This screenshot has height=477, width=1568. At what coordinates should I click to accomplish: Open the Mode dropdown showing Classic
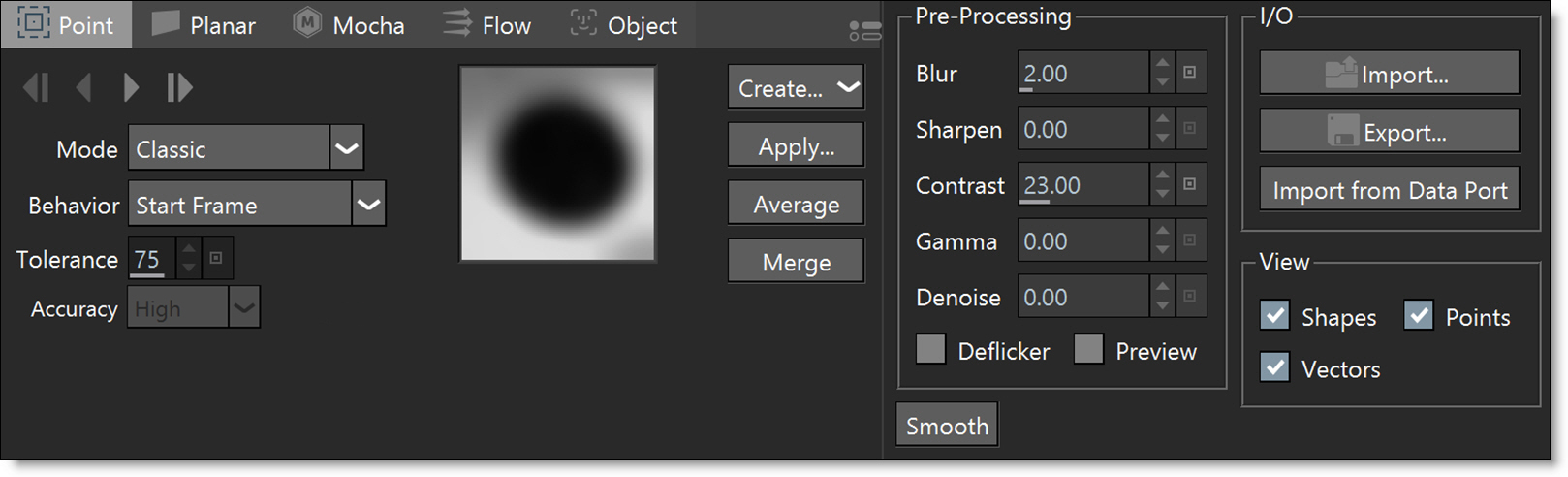coord(246,148)
